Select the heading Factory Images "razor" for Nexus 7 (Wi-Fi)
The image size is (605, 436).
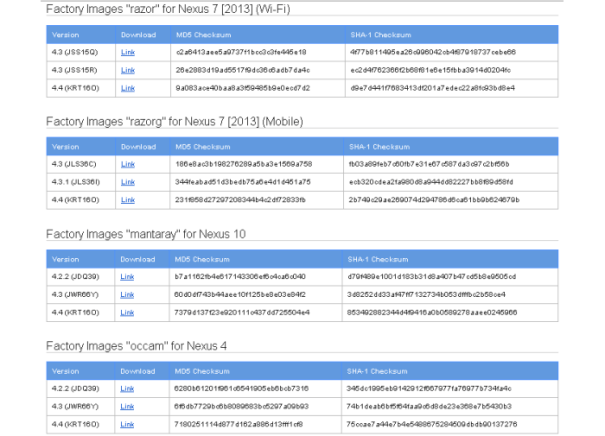pos(168,9)
